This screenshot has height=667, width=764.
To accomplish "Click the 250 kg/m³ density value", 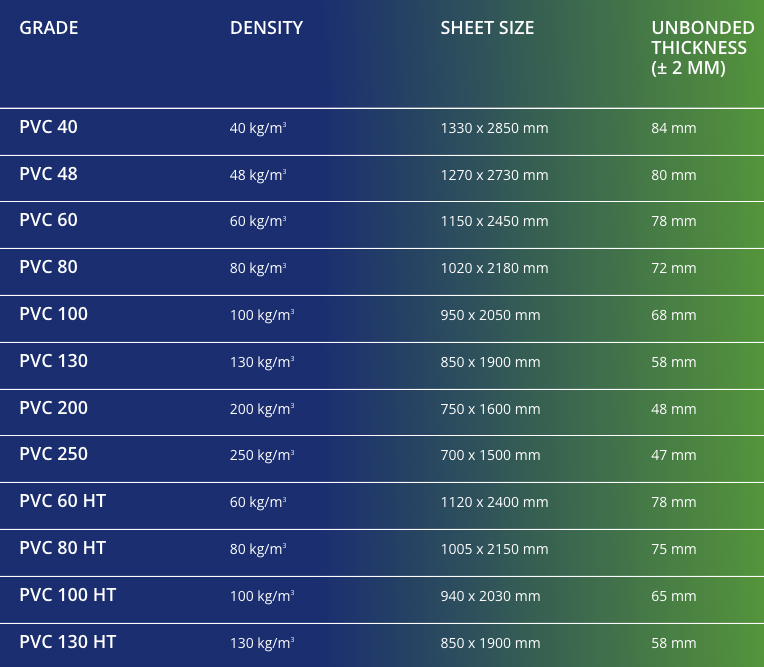I will [x=262, y=455].
